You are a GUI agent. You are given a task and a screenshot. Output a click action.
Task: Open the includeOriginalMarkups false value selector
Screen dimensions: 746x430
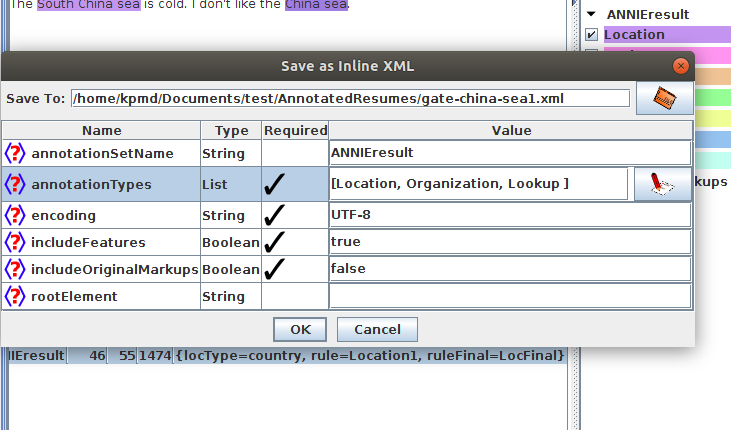tap(509, 270)
